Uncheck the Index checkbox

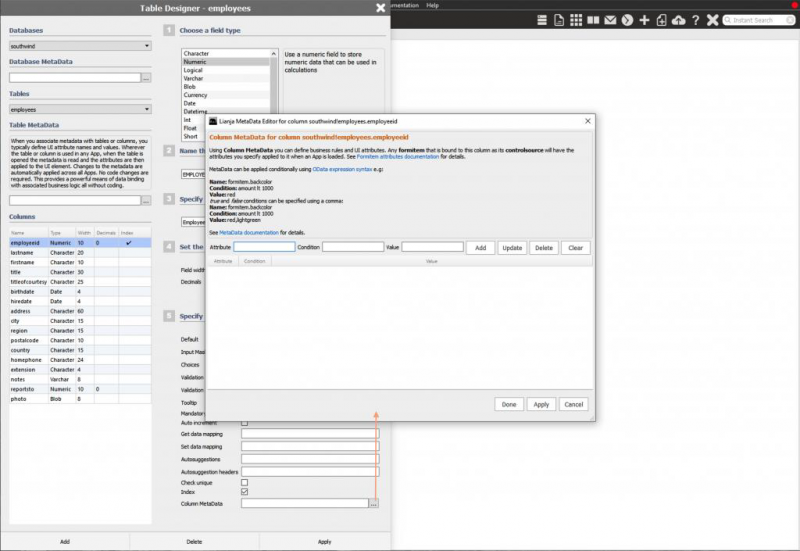coord(245,492)
